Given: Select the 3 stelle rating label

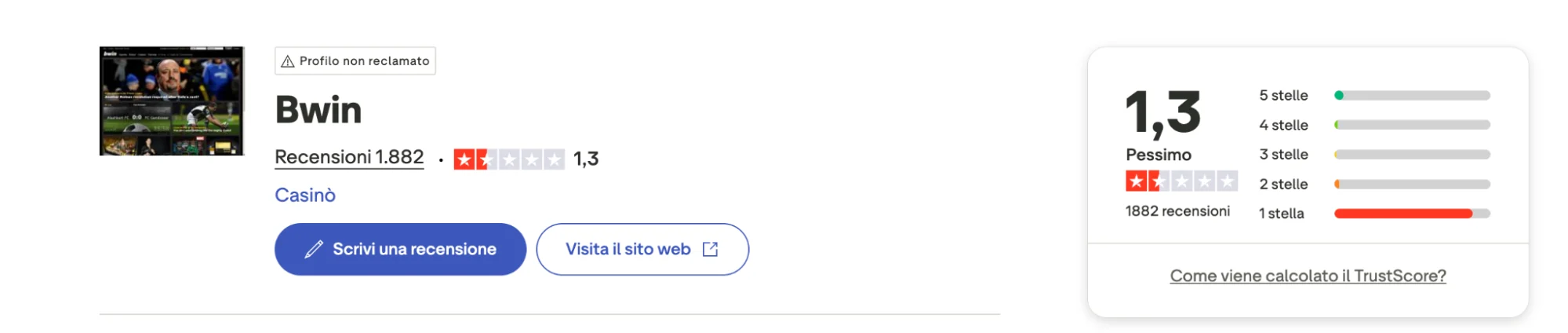Looking at the screenshot, I should pos(1283,155).
